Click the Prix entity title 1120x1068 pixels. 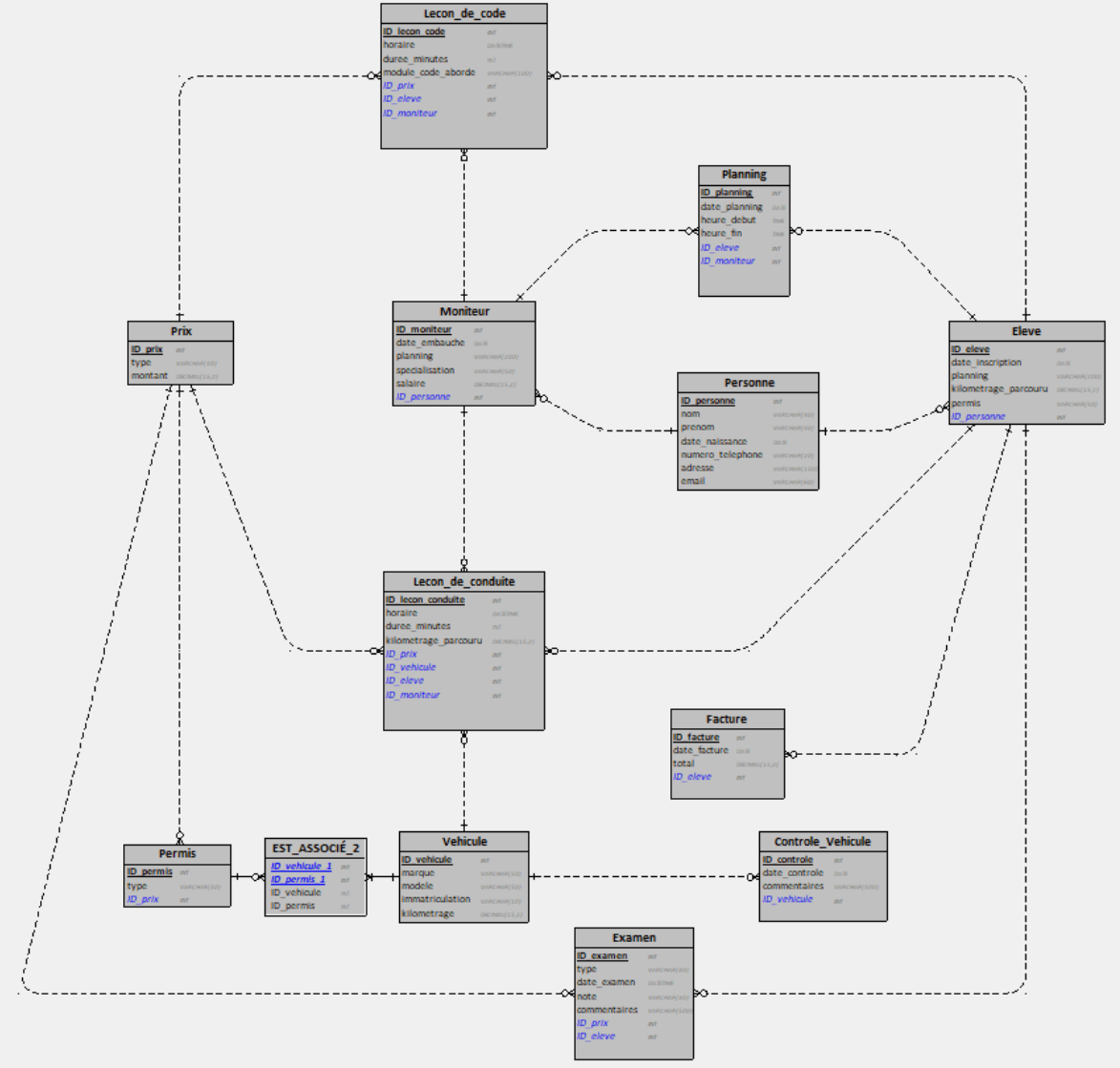180,331
